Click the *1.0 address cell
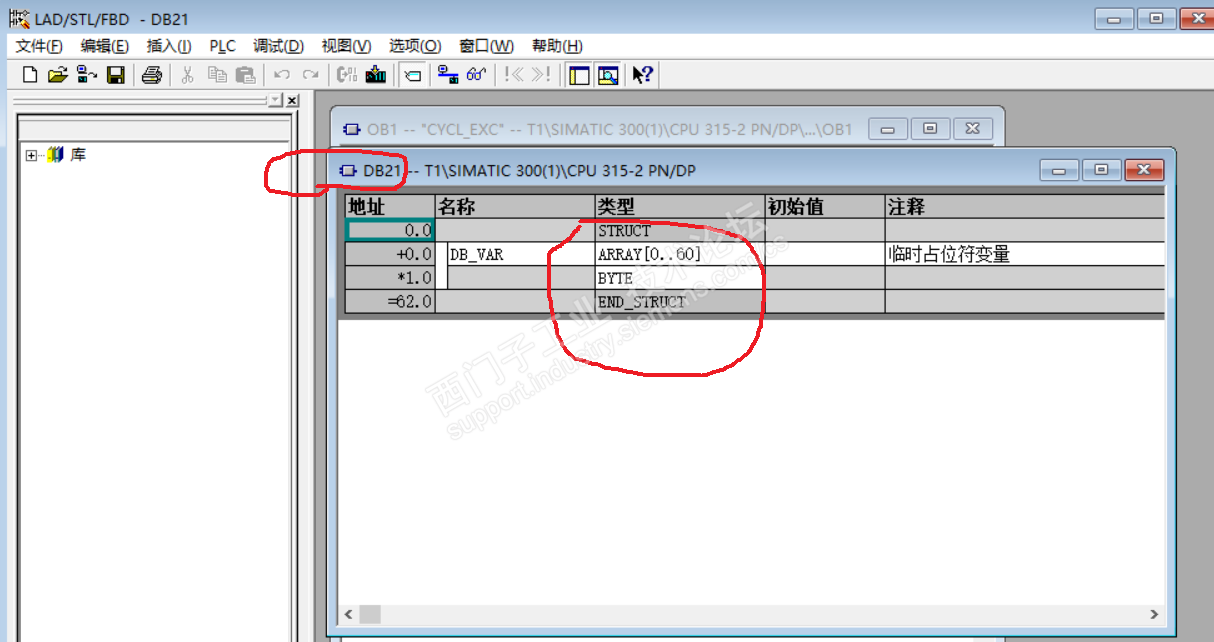Screen dimensions: 1214x642 coord(389,278)
